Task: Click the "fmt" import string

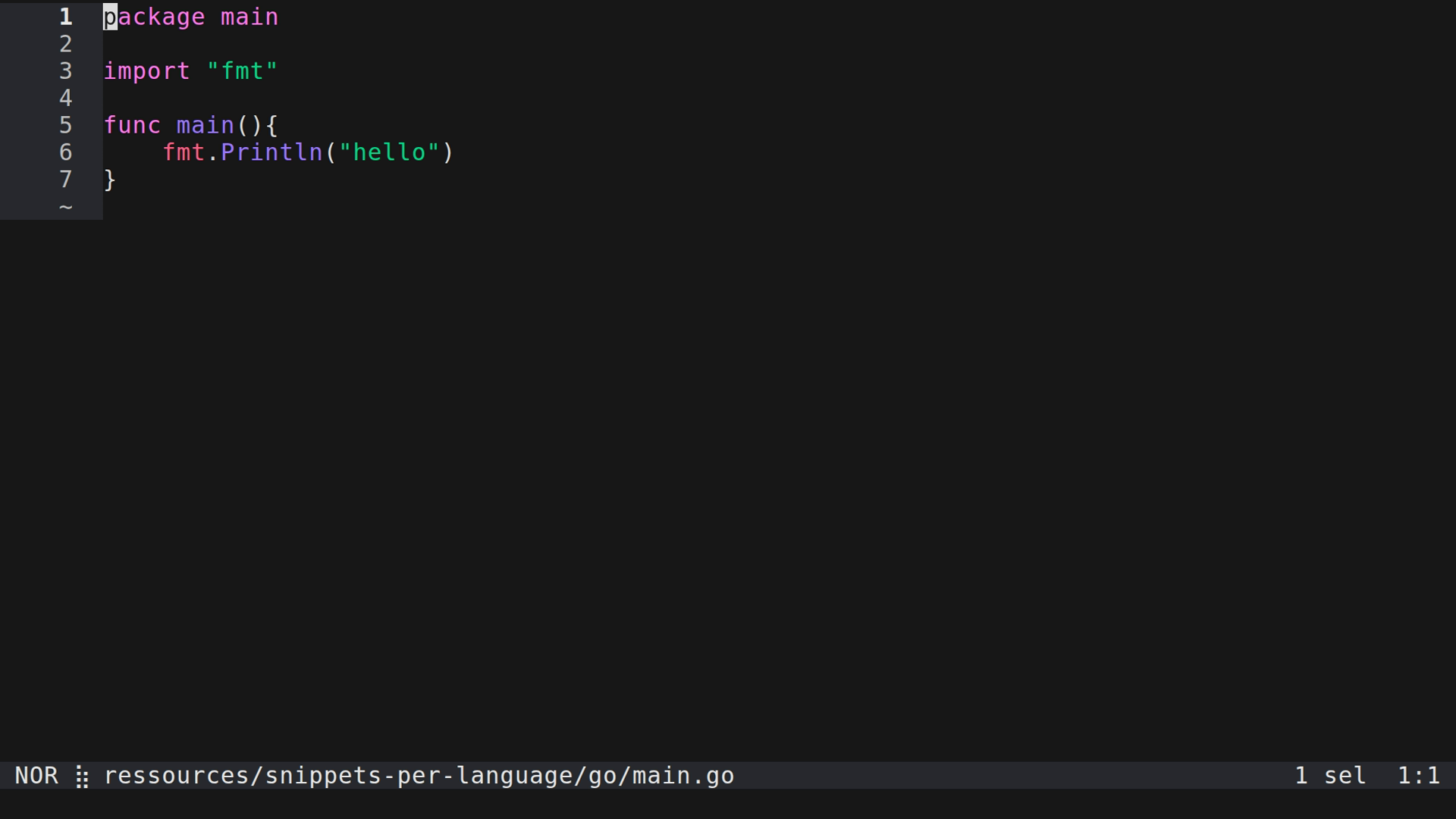Action: point(242,71)
